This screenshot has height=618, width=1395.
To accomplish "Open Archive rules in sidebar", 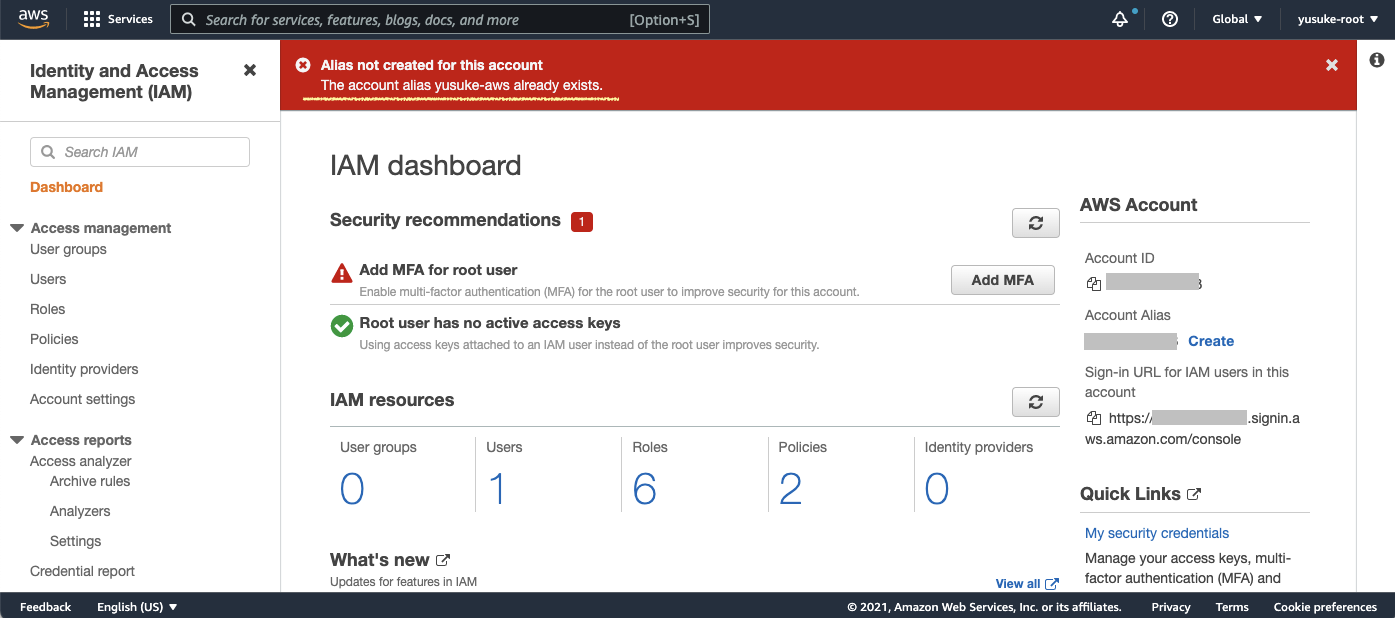I will click(x=90, y=481).
